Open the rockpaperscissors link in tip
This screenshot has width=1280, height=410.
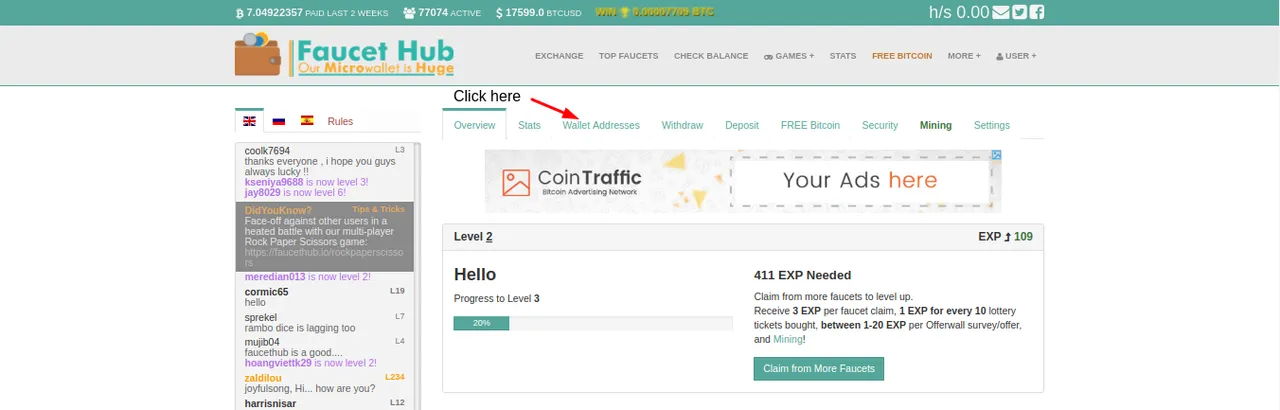click(323, 258)
